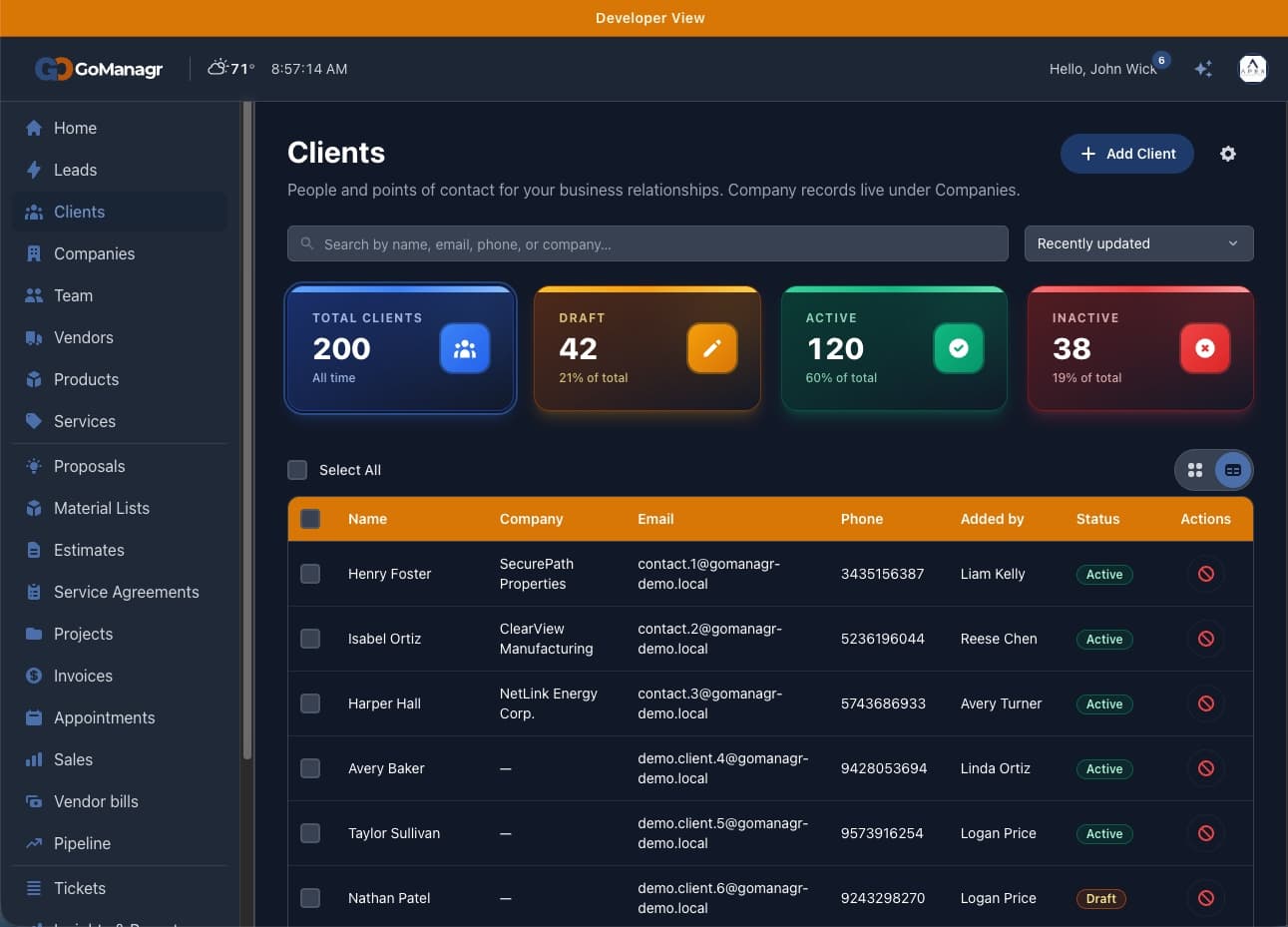
Task: Click the Status column header
Action: 1097,519
